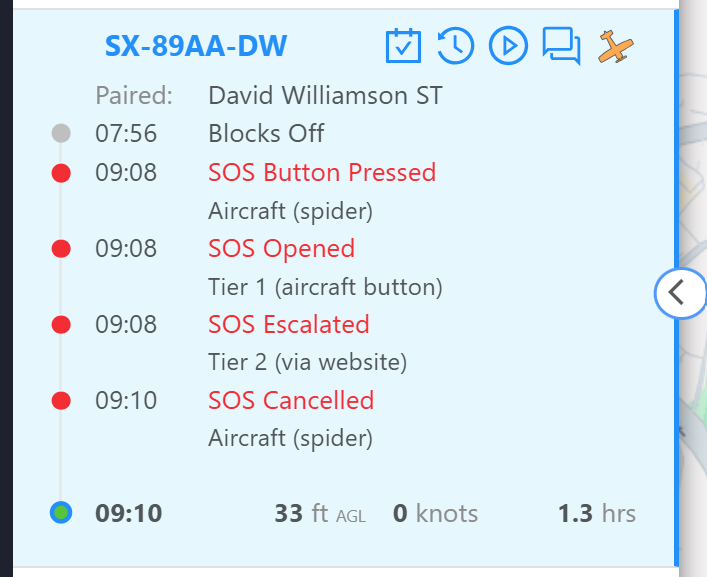Click the play replay button icon
The height and width of the screenshot is (577, 707).
pos(508,46)
